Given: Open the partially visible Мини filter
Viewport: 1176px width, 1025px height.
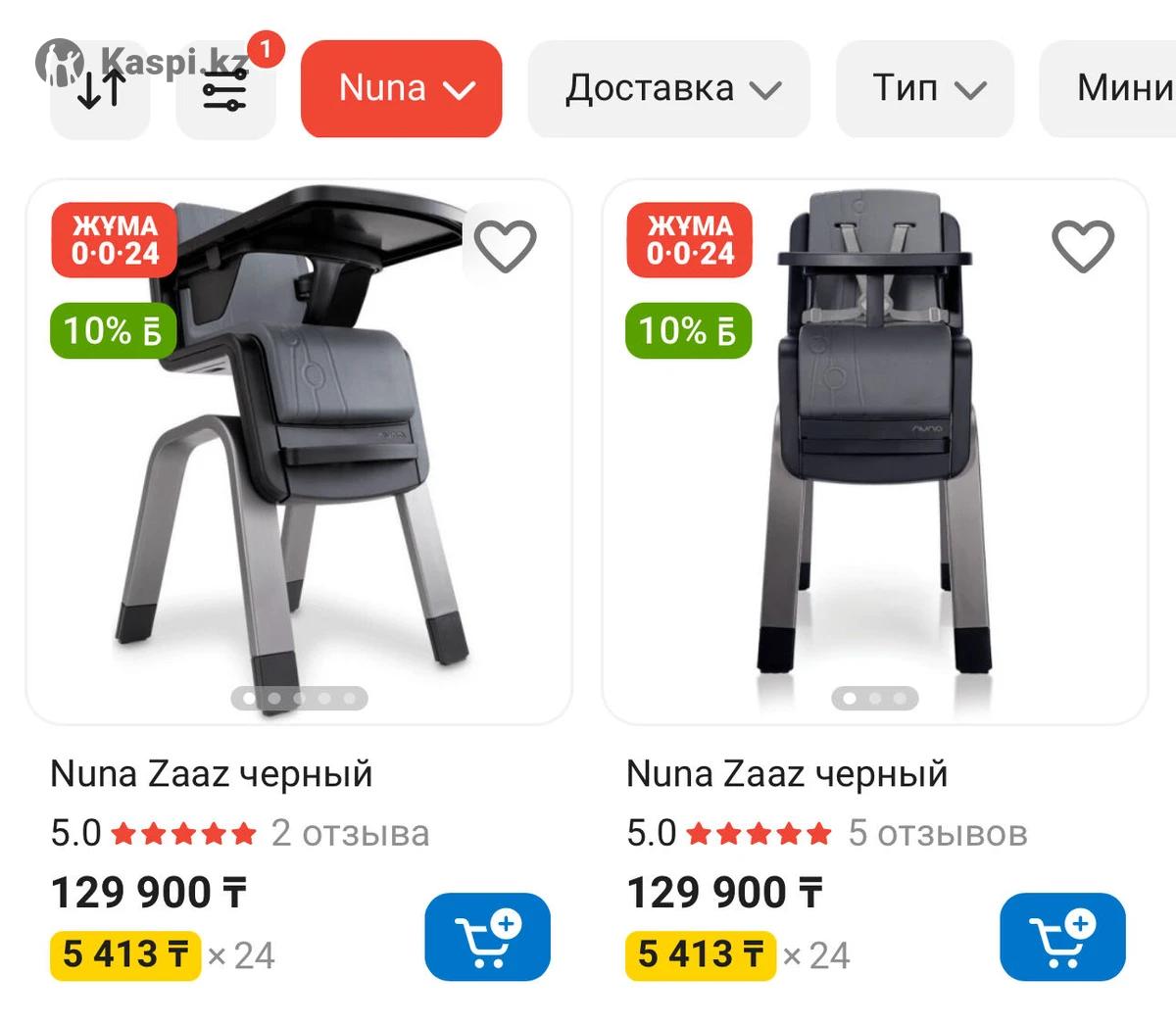Looking at the screenshot, I should [x=1108, y=89].
